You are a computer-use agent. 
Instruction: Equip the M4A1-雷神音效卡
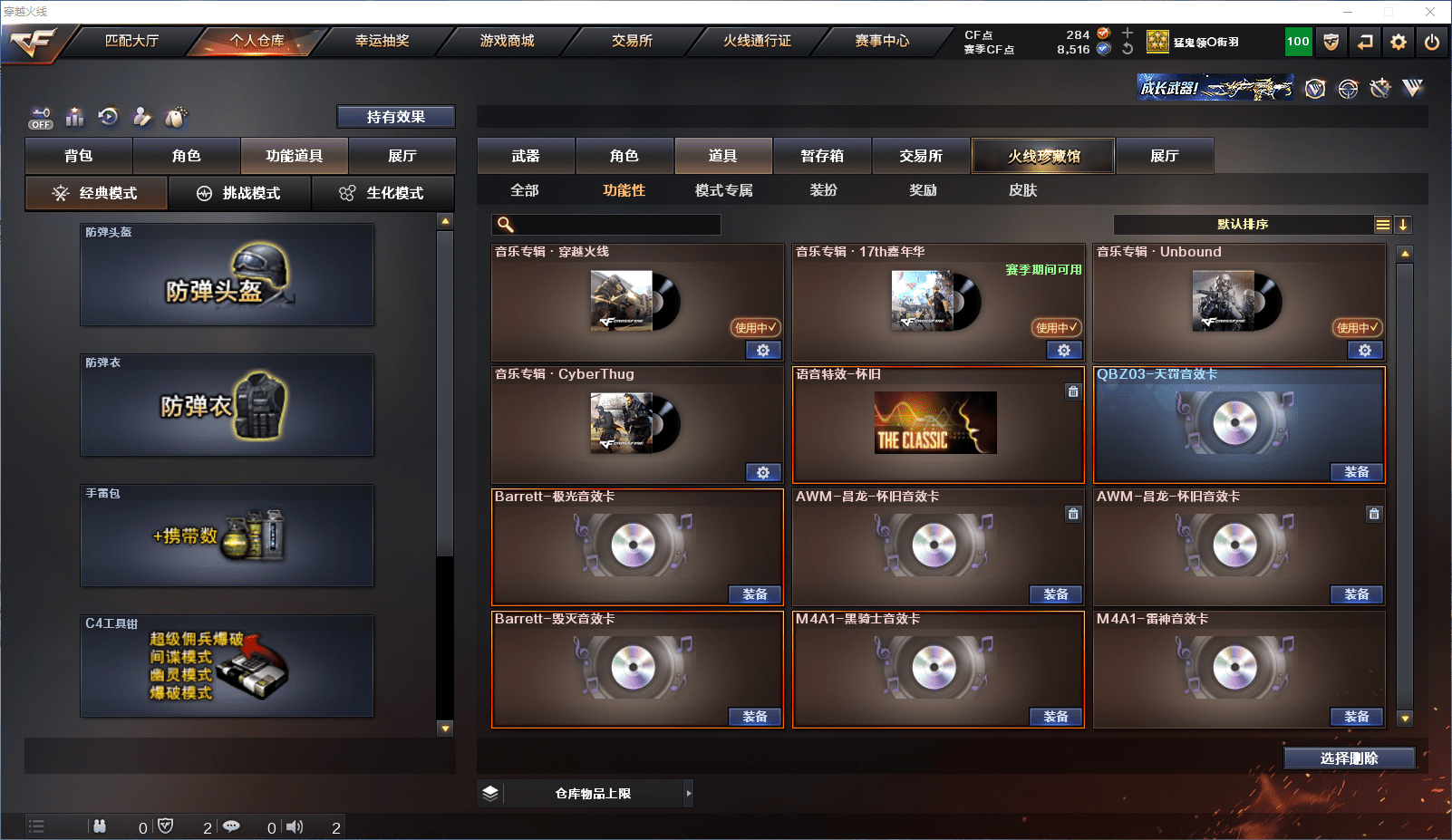pyautogui.click(x=1357, y=717)
